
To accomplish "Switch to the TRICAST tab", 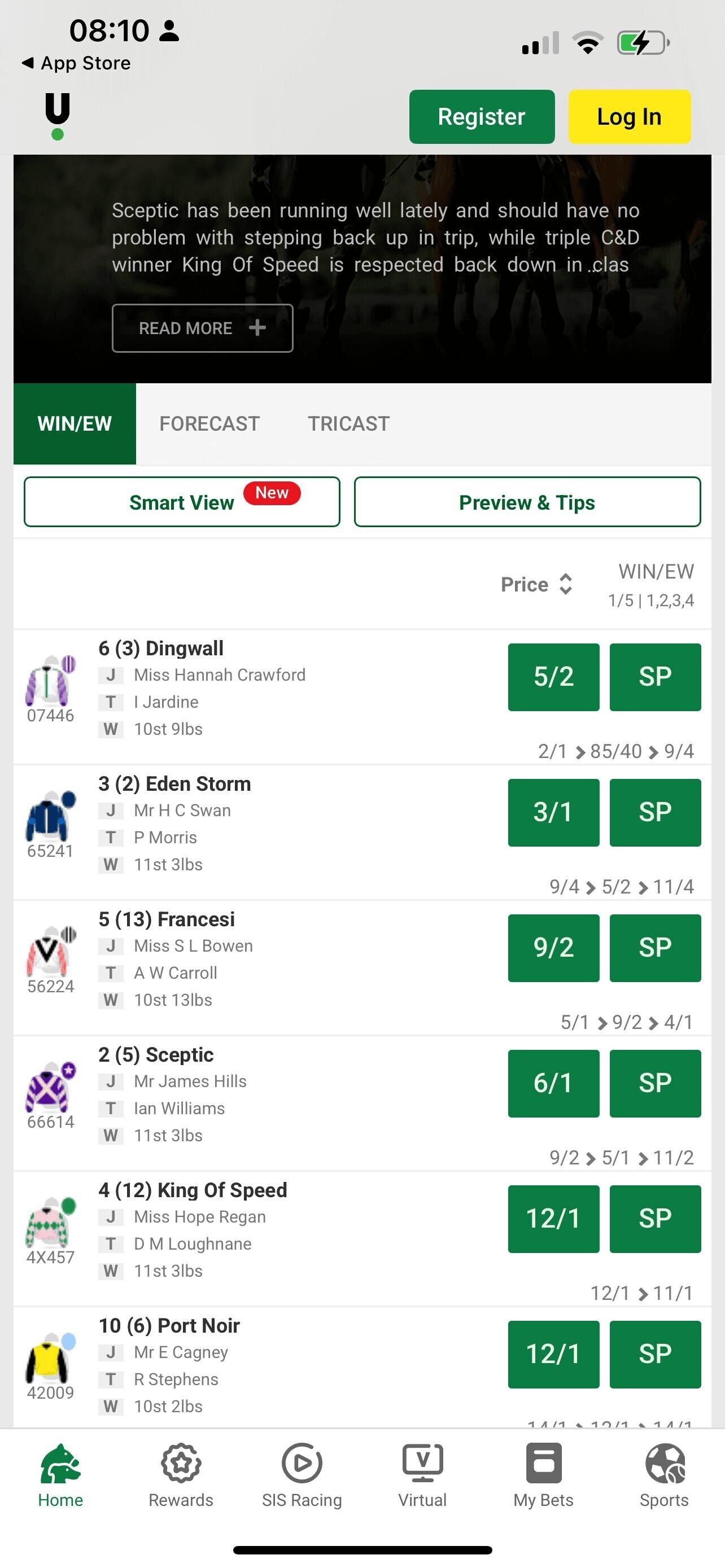I will tap(349, 424).
